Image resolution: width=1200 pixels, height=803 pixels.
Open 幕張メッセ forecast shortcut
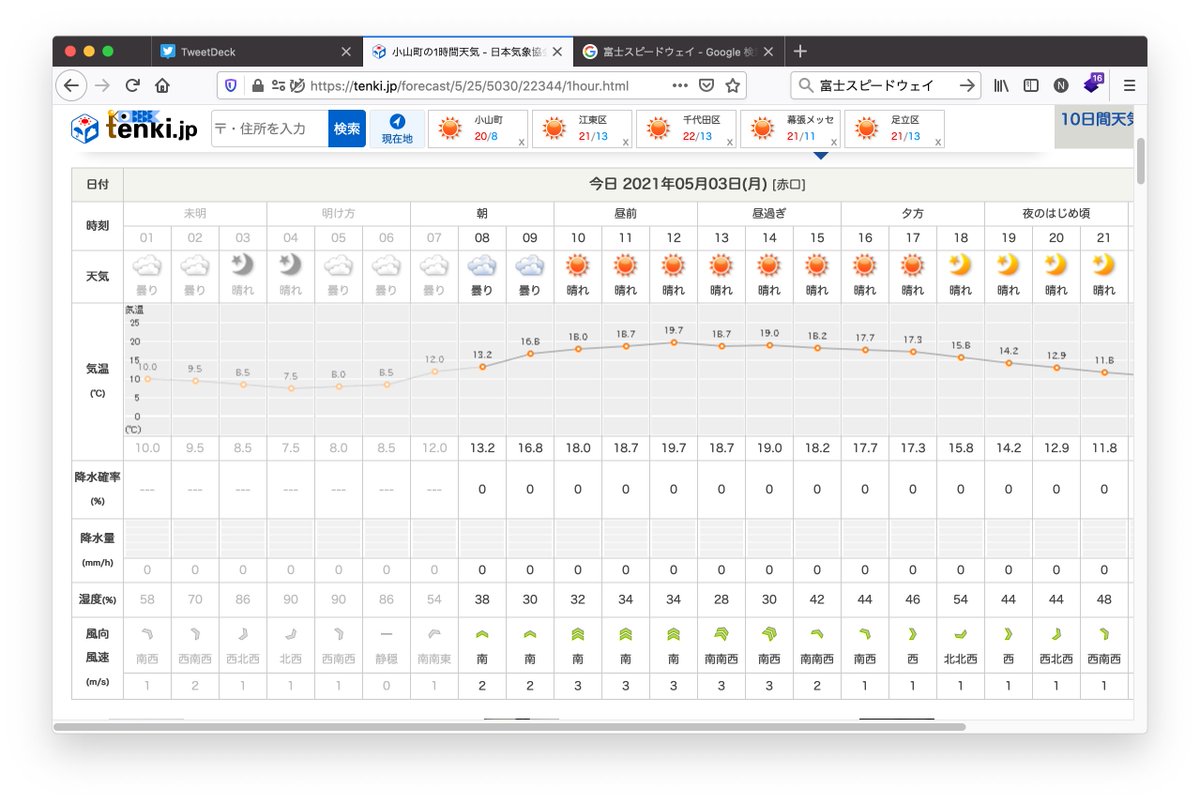point(788,128)
